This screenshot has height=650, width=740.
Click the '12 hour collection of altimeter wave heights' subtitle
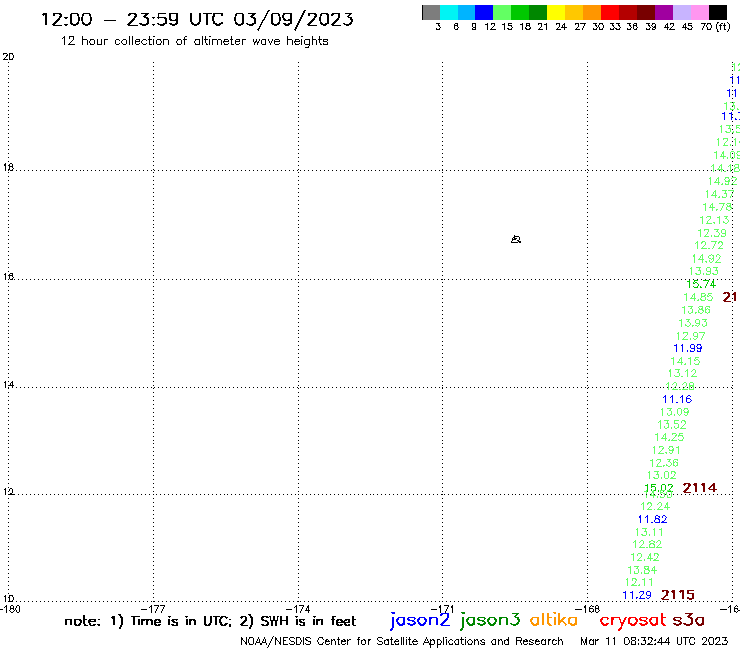tap(194, 41)
